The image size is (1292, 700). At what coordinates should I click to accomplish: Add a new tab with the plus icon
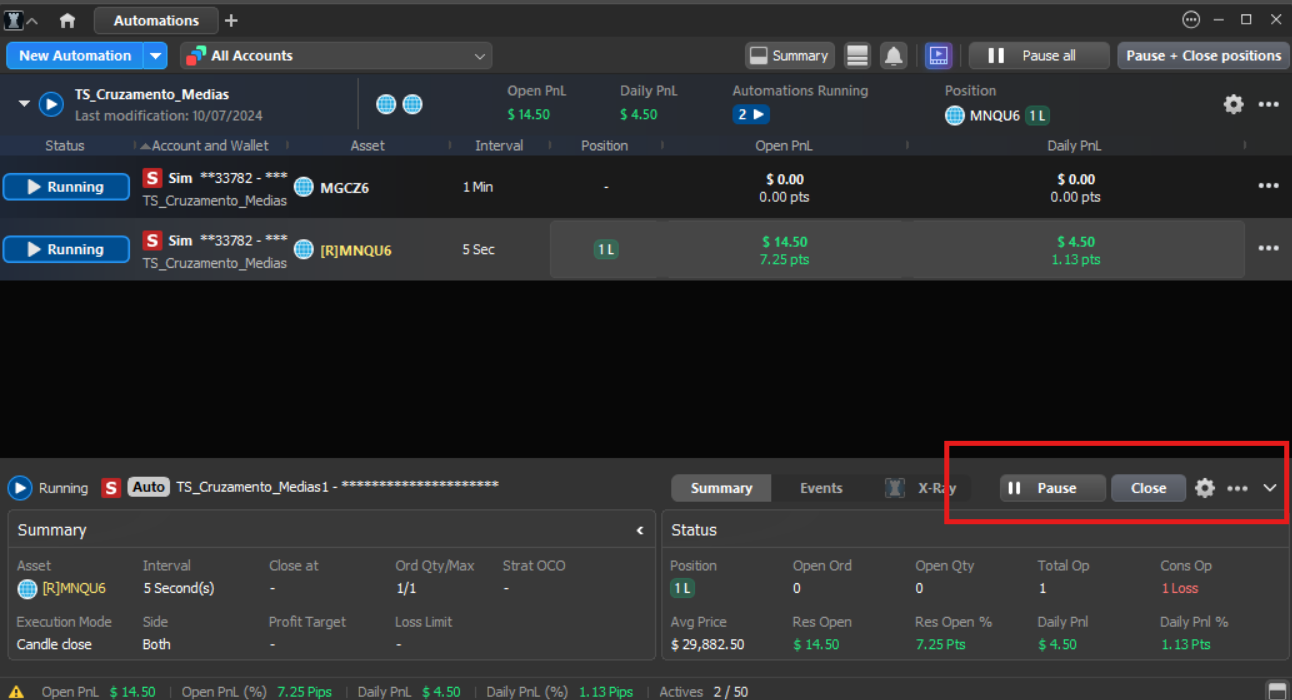coord(231,20)
